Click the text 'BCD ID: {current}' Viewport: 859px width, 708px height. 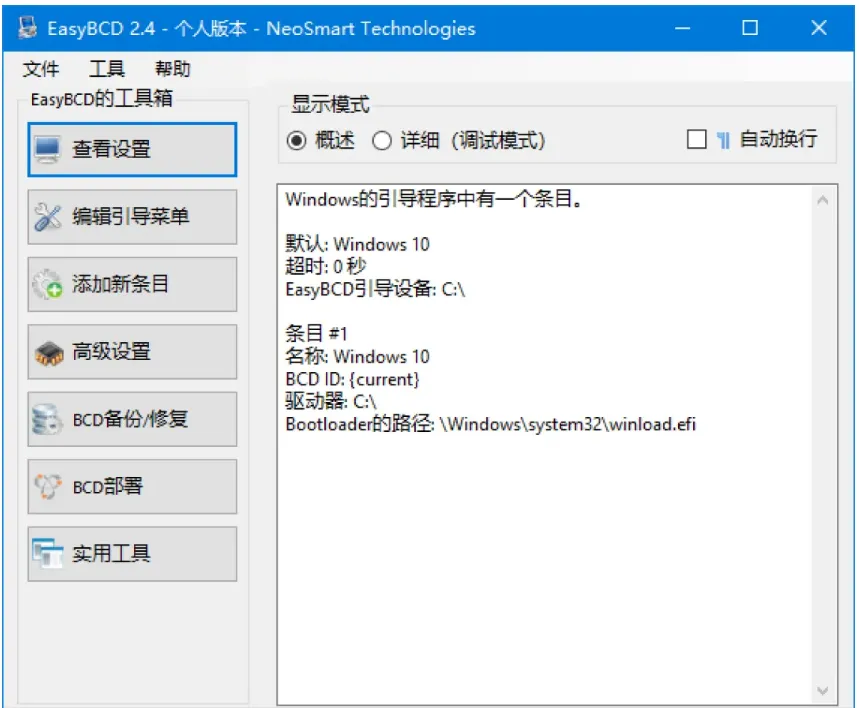[352, 379]
